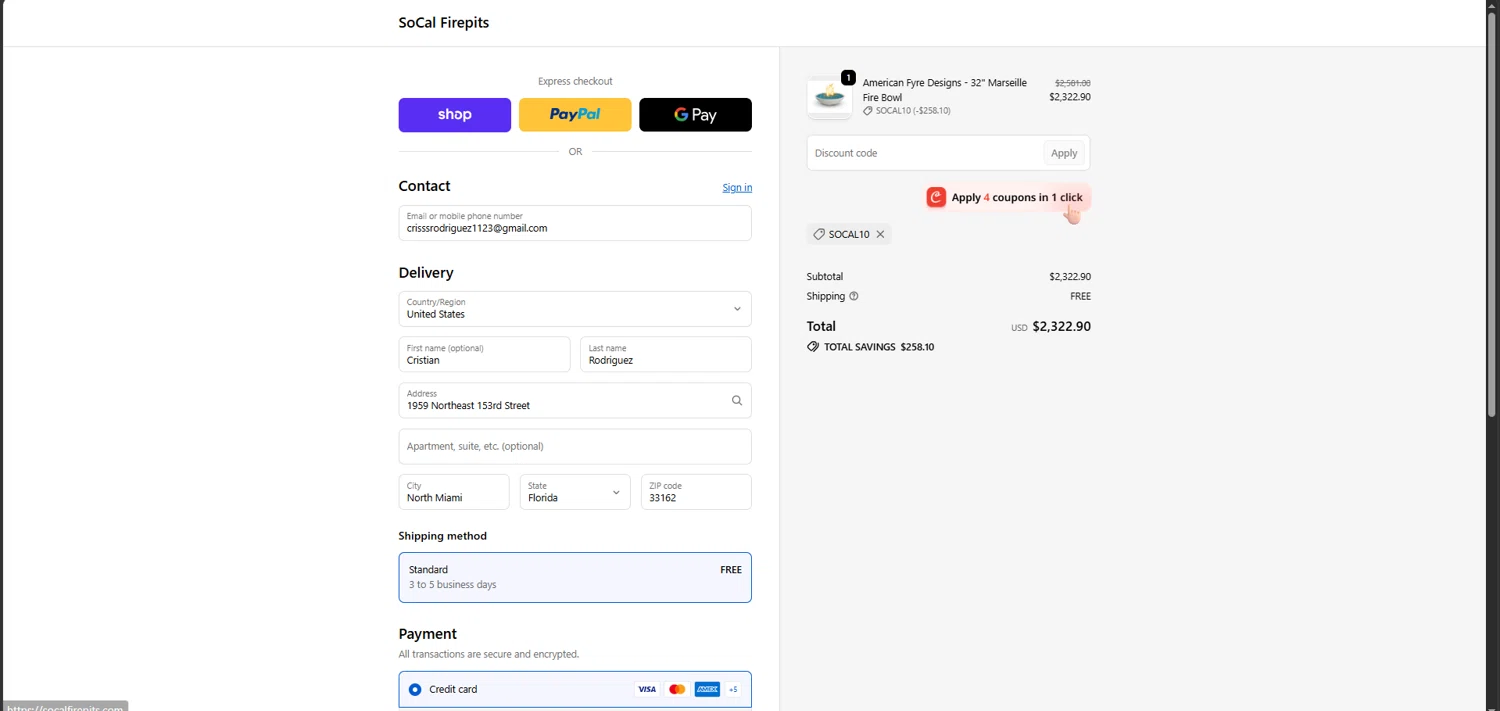Select the Standard shipping method
Screen dimensions: 1500x711
[x=575, y=577]
